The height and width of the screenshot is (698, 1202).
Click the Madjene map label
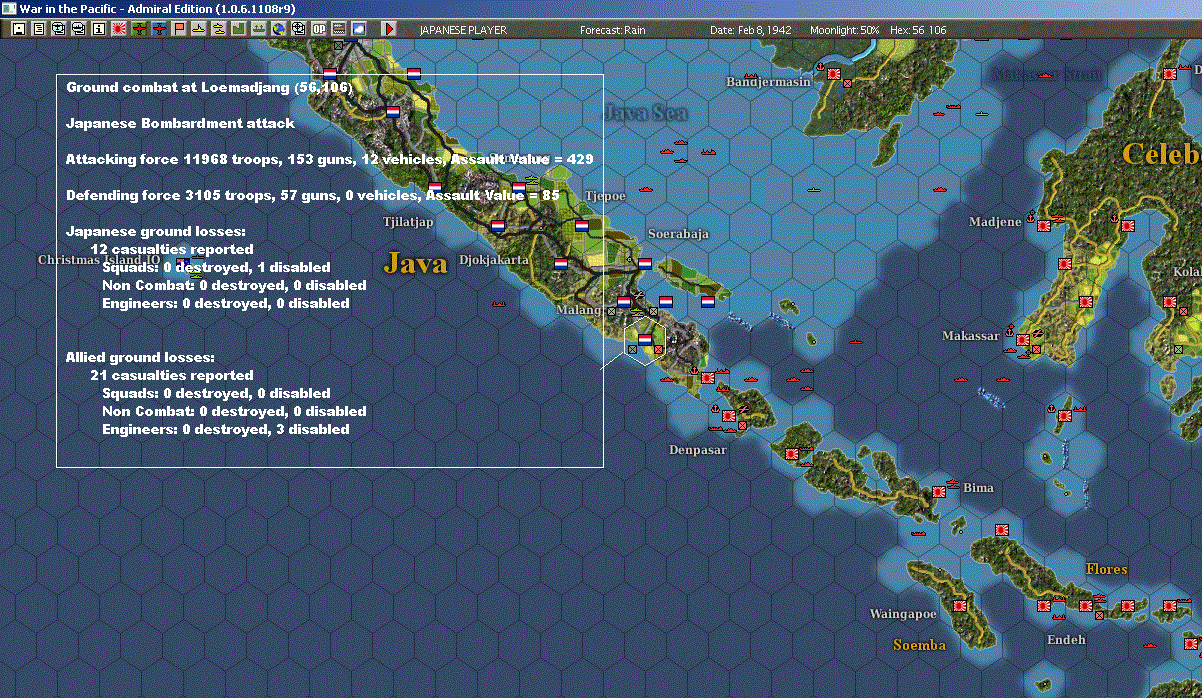[x=995, y=222]
